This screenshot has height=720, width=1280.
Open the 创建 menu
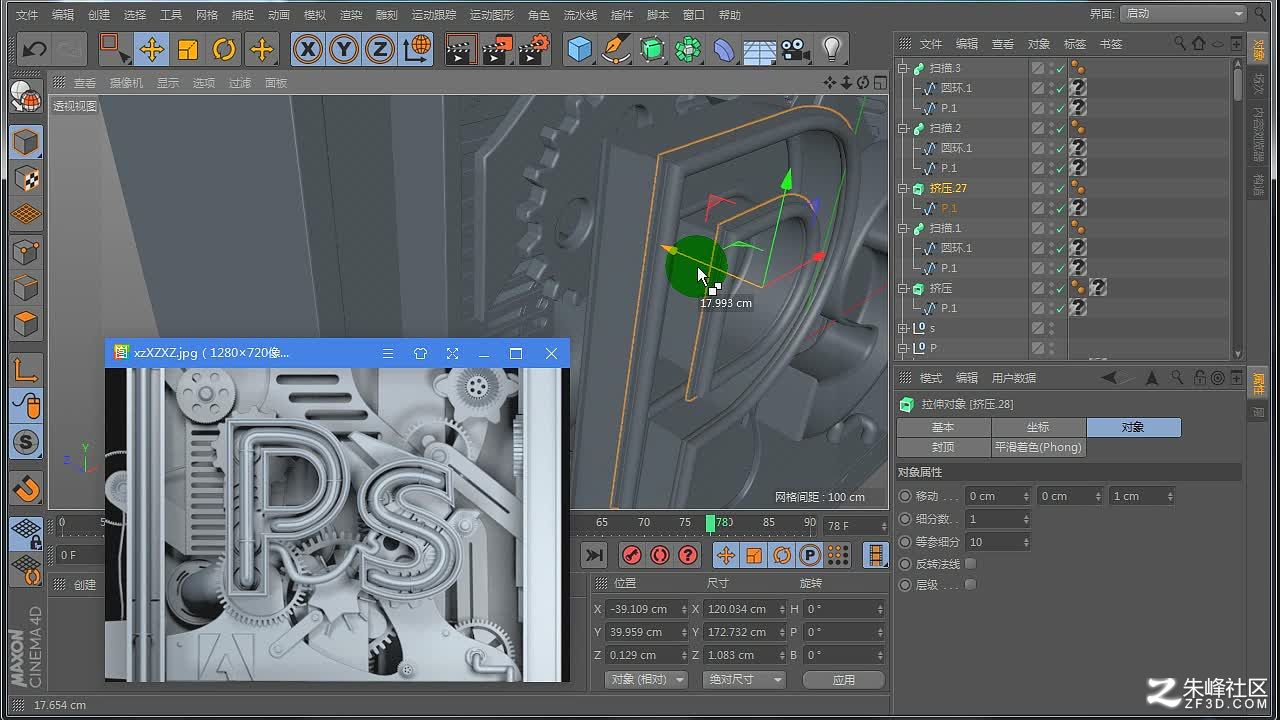(99, 15)
